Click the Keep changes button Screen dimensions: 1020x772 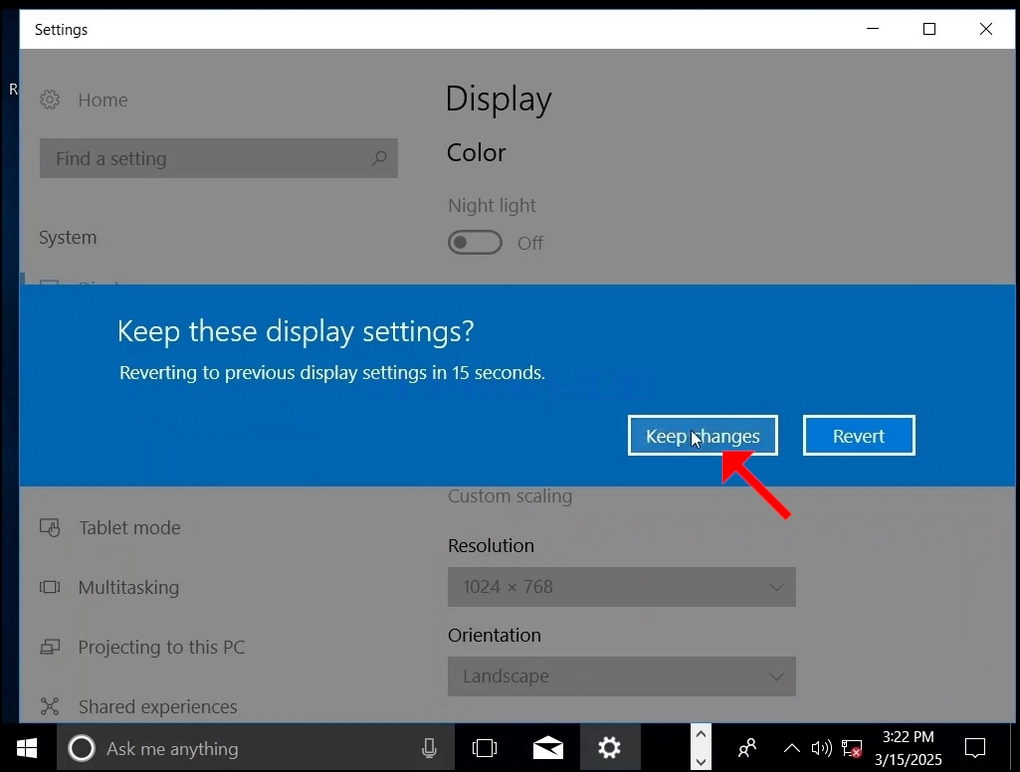point(703,435)
